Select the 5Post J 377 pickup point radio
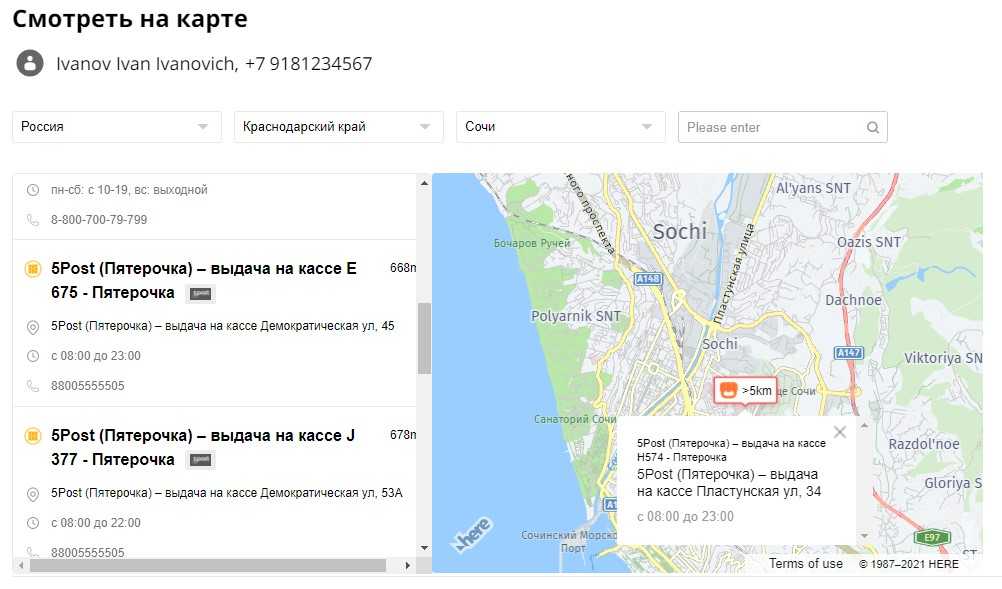The image size is (1002, 589). [33, 435]
